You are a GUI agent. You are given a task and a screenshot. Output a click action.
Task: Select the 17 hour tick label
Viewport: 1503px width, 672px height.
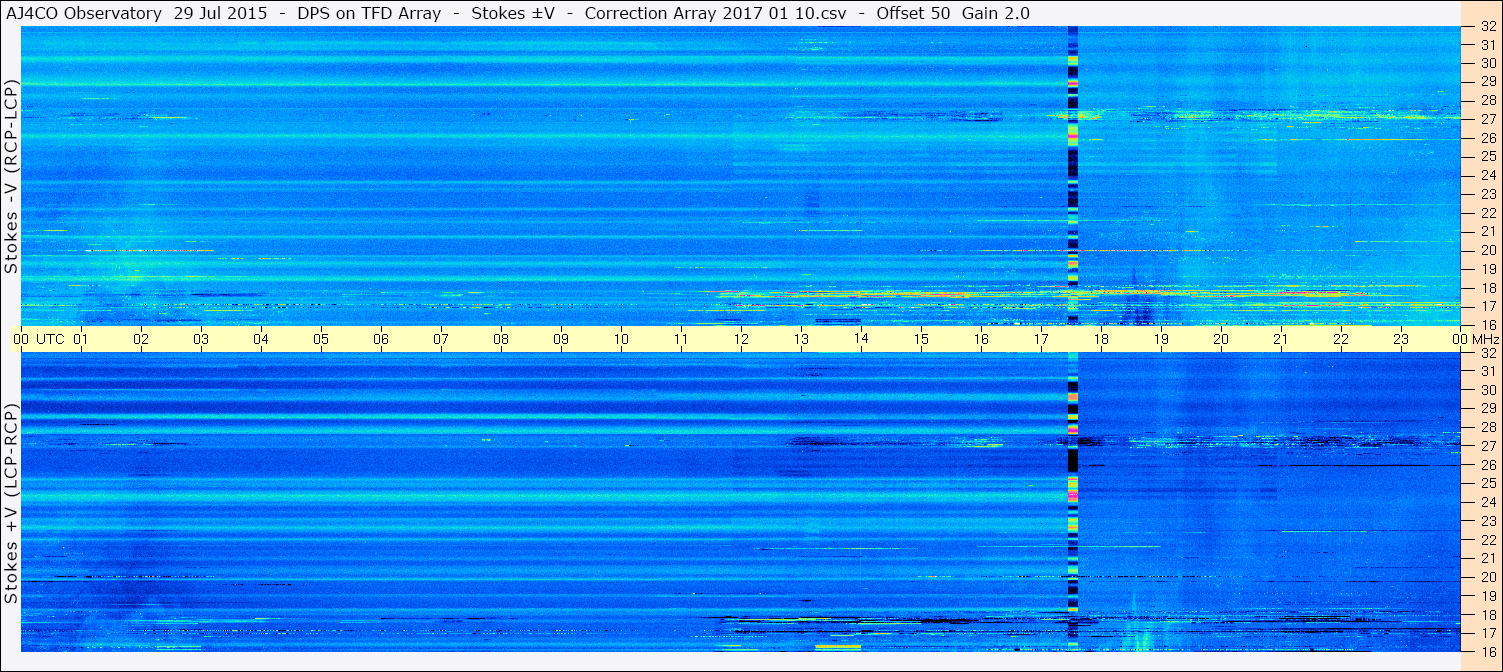tap(1041, 340)
